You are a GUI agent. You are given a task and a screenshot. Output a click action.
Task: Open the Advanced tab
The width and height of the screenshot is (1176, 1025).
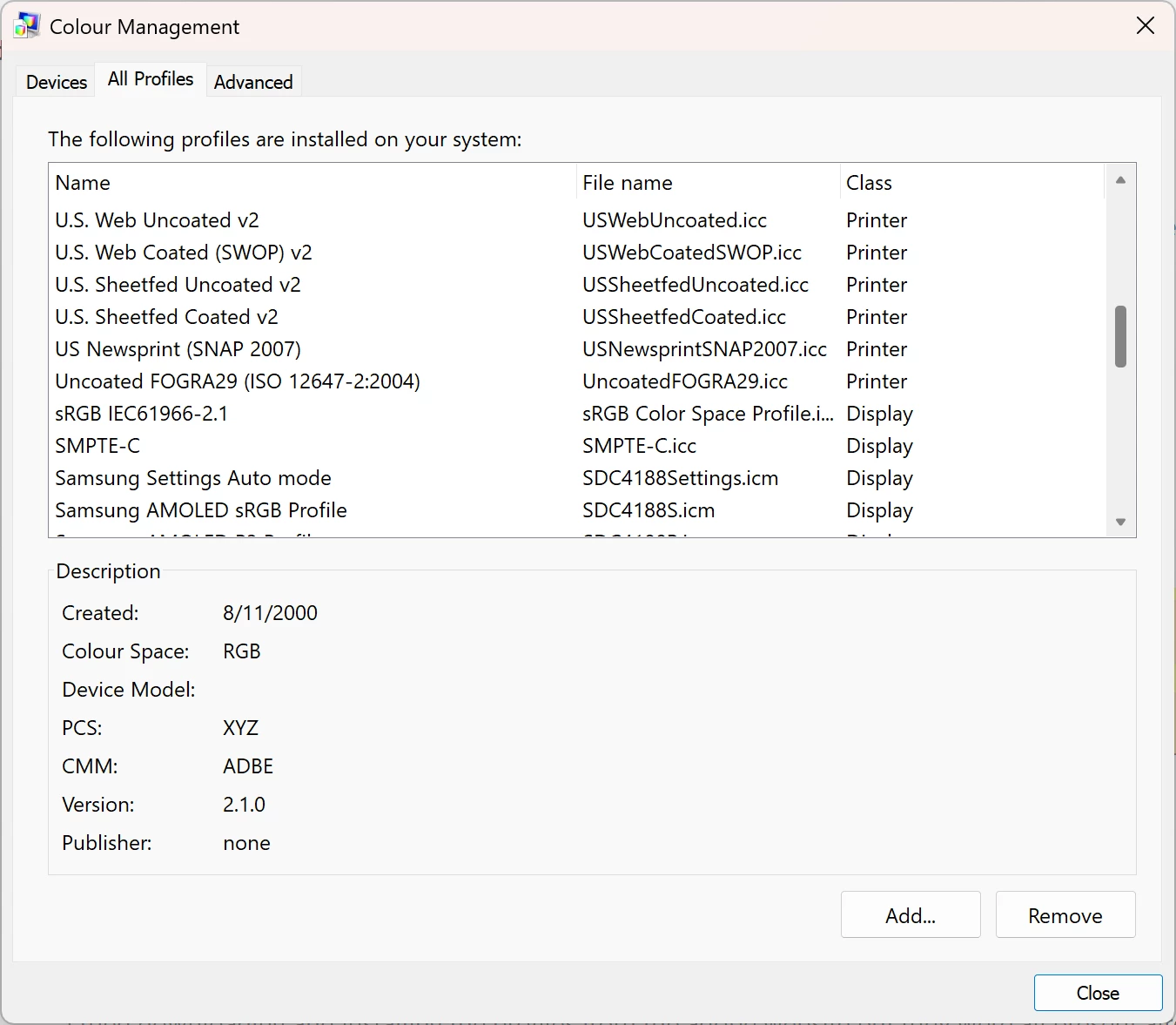click(253, 82)
